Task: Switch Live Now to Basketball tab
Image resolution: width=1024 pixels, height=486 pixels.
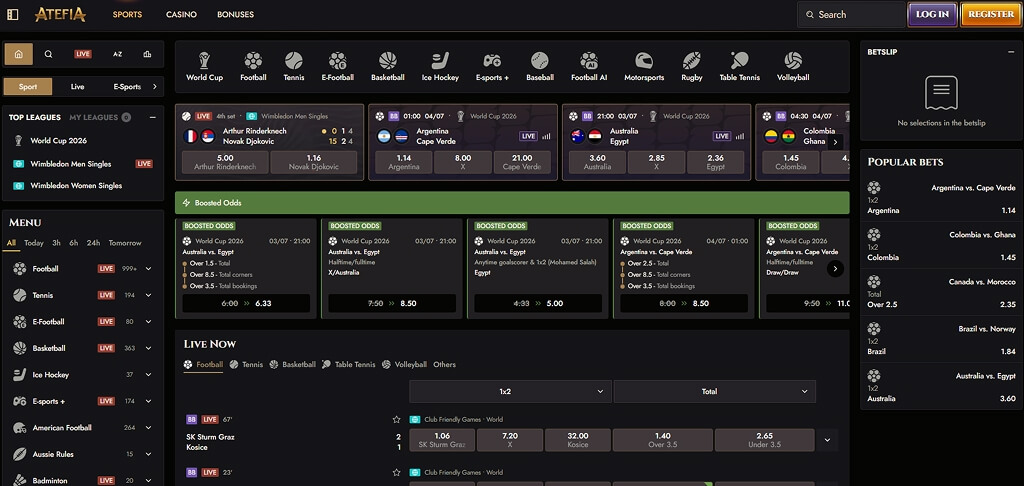Action: coord(293,364)
